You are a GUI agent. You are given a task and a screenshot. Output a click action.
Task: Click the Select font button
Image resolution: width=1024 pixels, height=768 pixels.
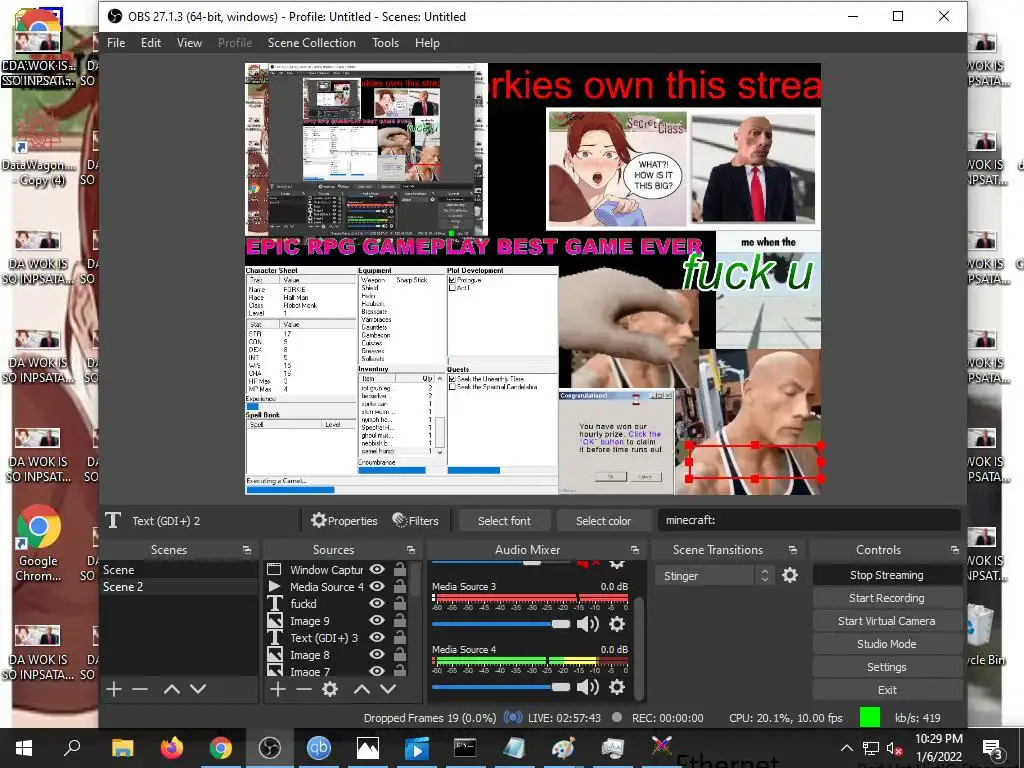click(x=504, y=520)
